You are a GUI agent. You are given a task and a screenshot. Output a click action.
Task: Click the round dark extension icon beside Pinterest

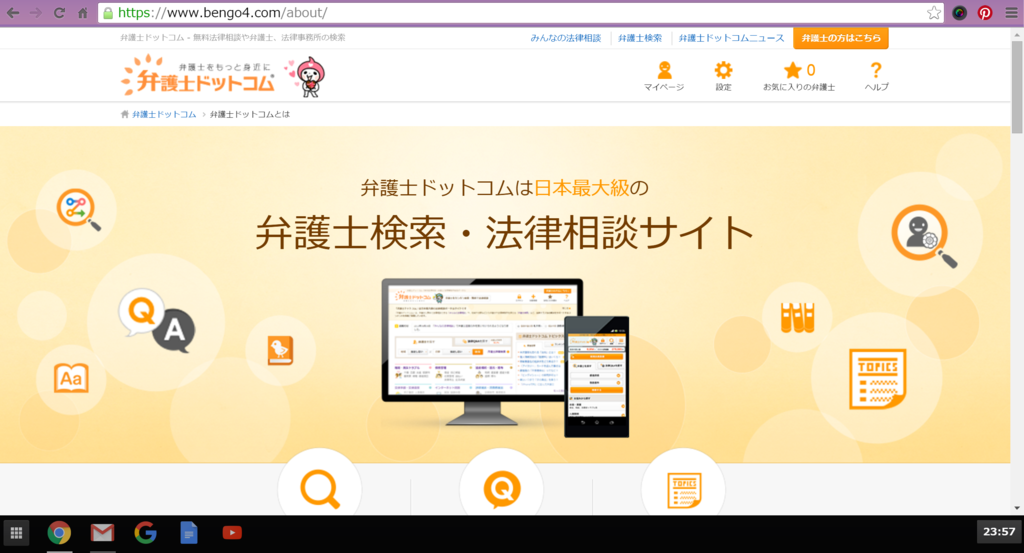[x=959, y=12]
